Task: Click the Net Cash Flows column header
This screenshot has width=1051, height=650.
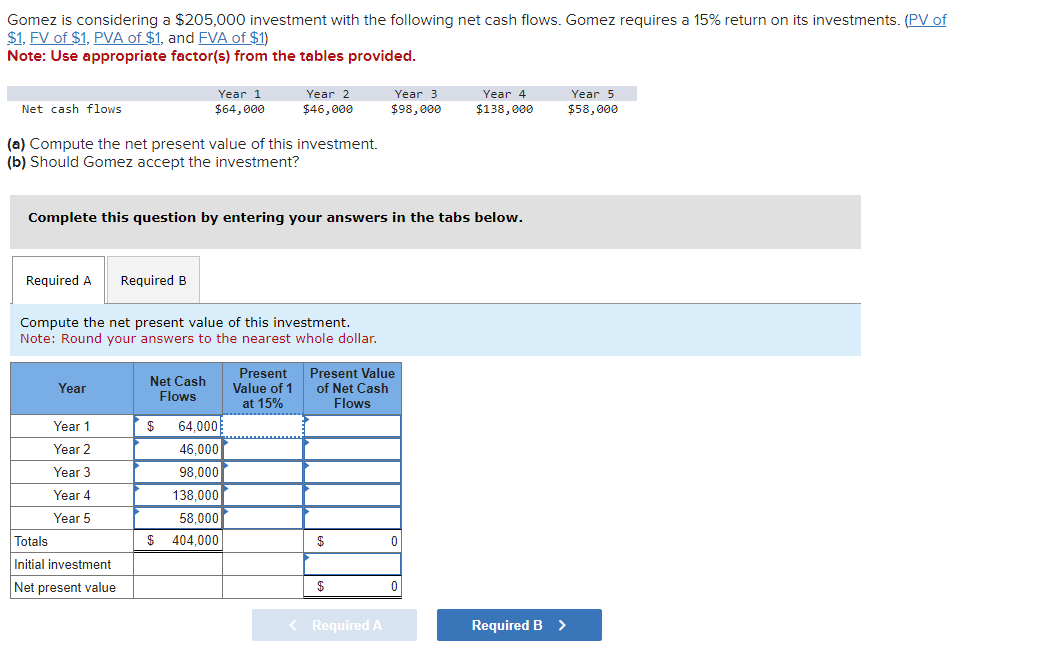Action: tap(178, 389)
